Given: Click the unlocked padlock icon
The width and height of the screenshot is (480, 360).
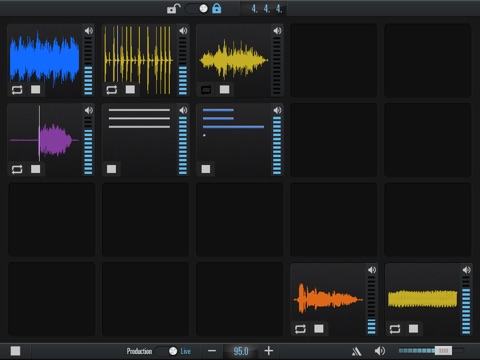Looking at the screenshot, I should 173,8.
